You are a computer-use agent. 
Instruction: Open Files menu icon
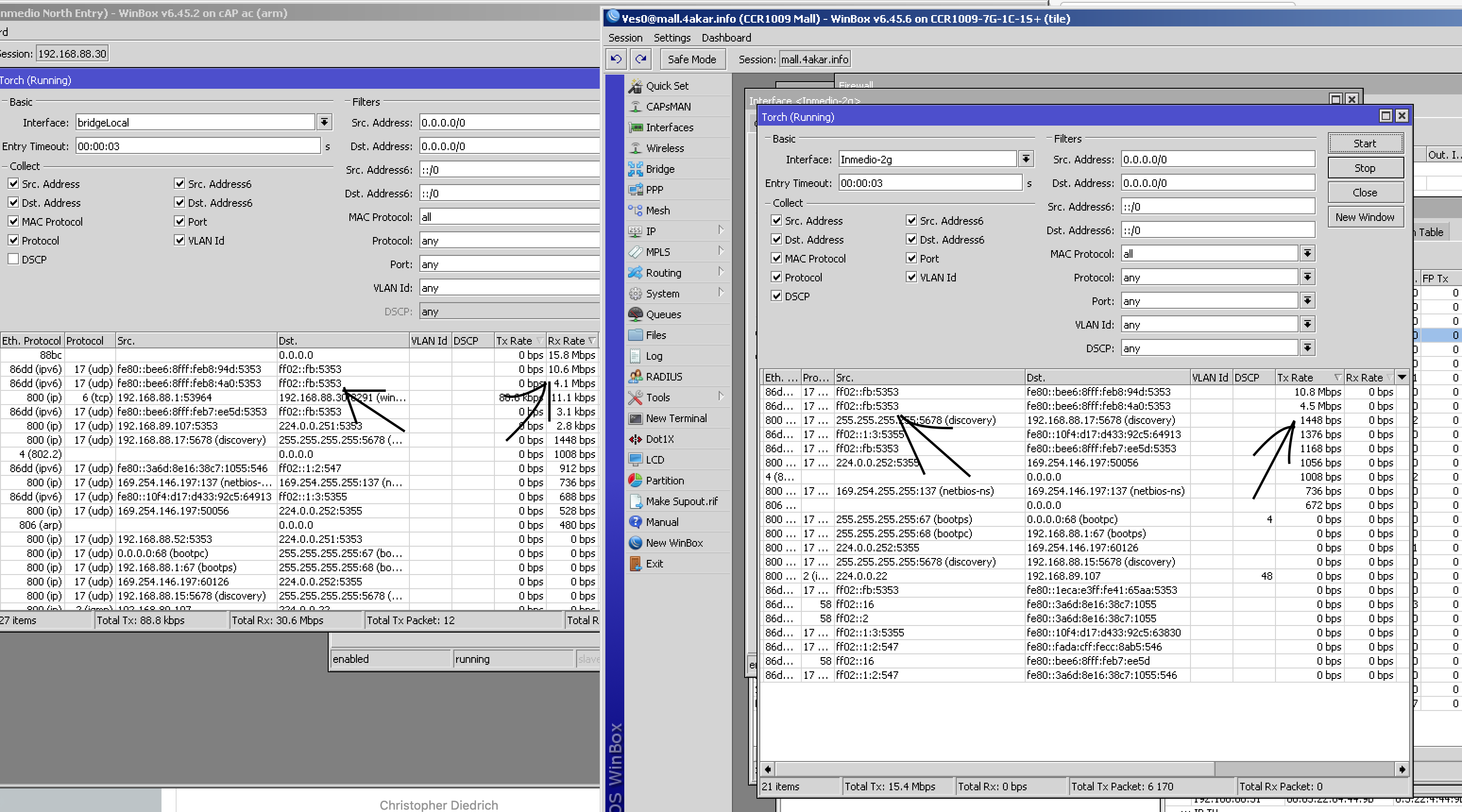pyautogui.click(x=635, y=335)
